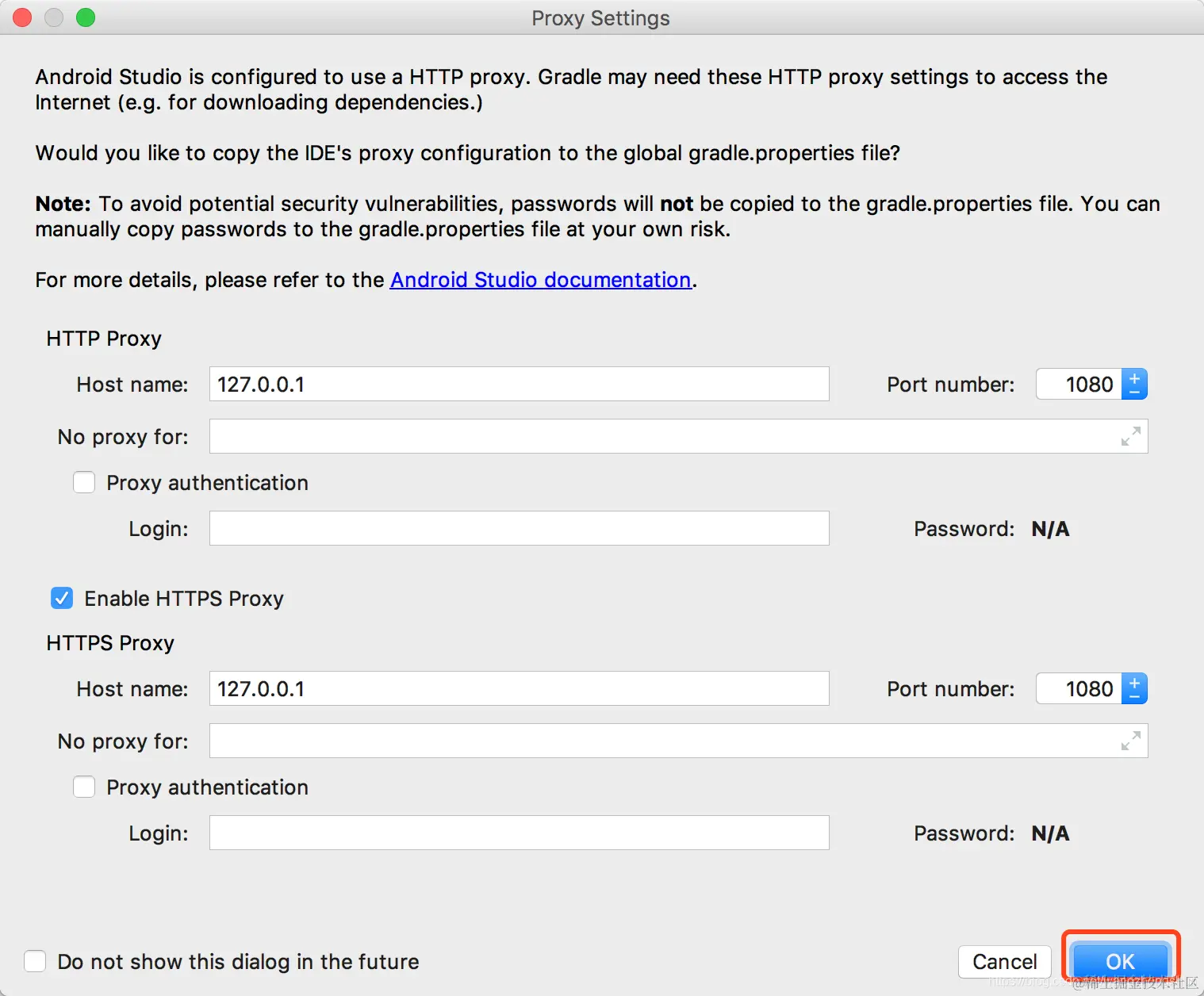Increment the HTTPS proxy port number
This screenshot has height=996, width=1204.
[x=1133, y=682]
